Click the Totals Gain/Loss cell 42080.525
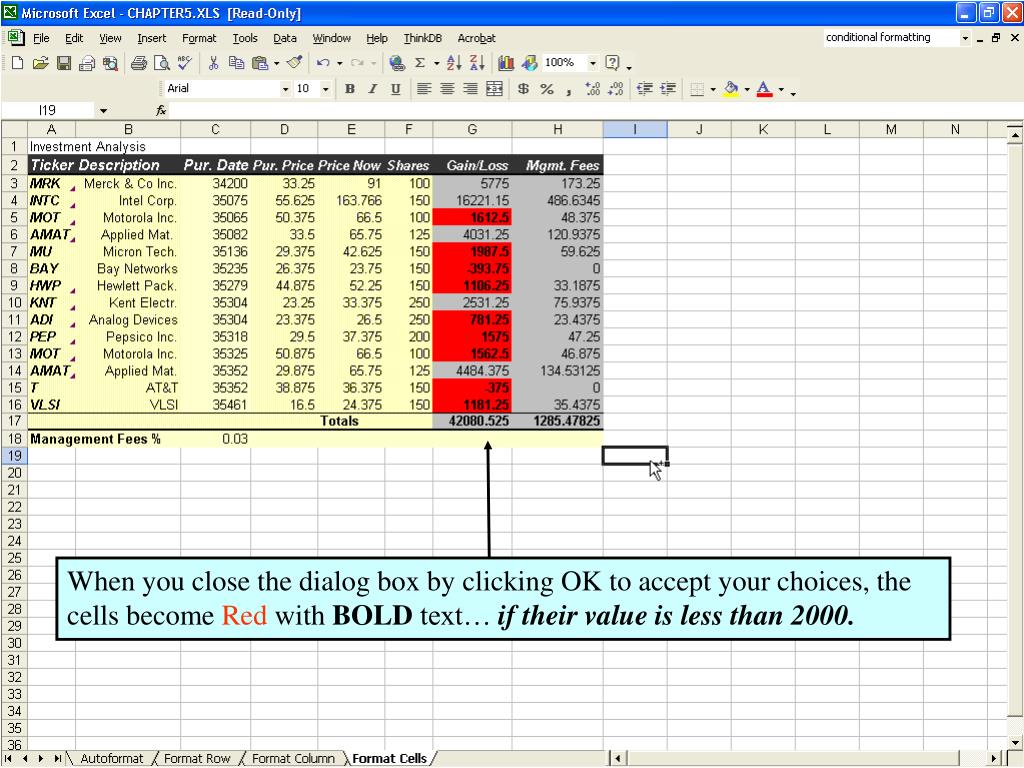1024x768 pixels. tap(472, 421)
